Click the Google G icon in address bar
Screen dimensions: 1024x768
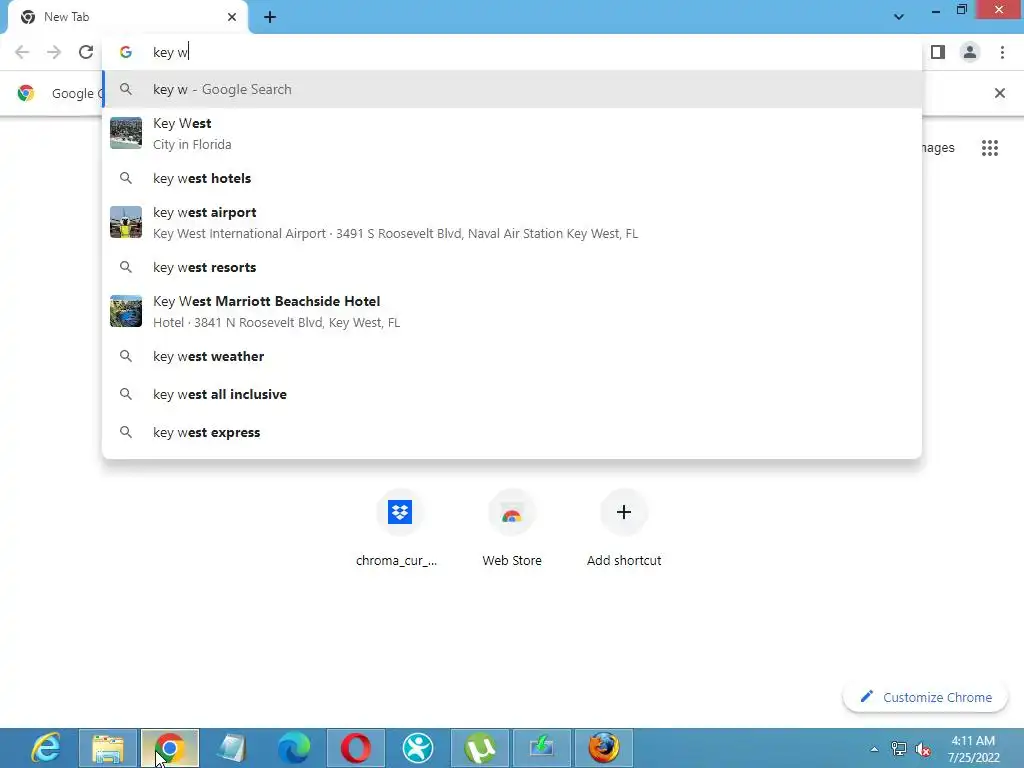coord(126,52)
